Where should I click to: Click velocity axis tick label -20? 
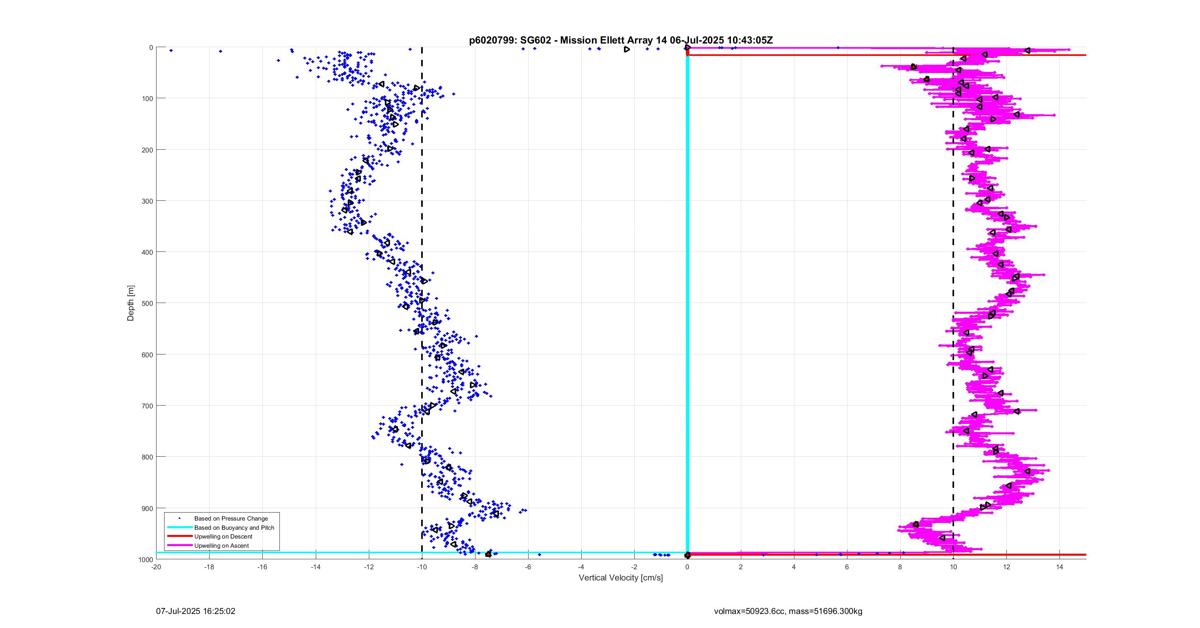point(156,567)
